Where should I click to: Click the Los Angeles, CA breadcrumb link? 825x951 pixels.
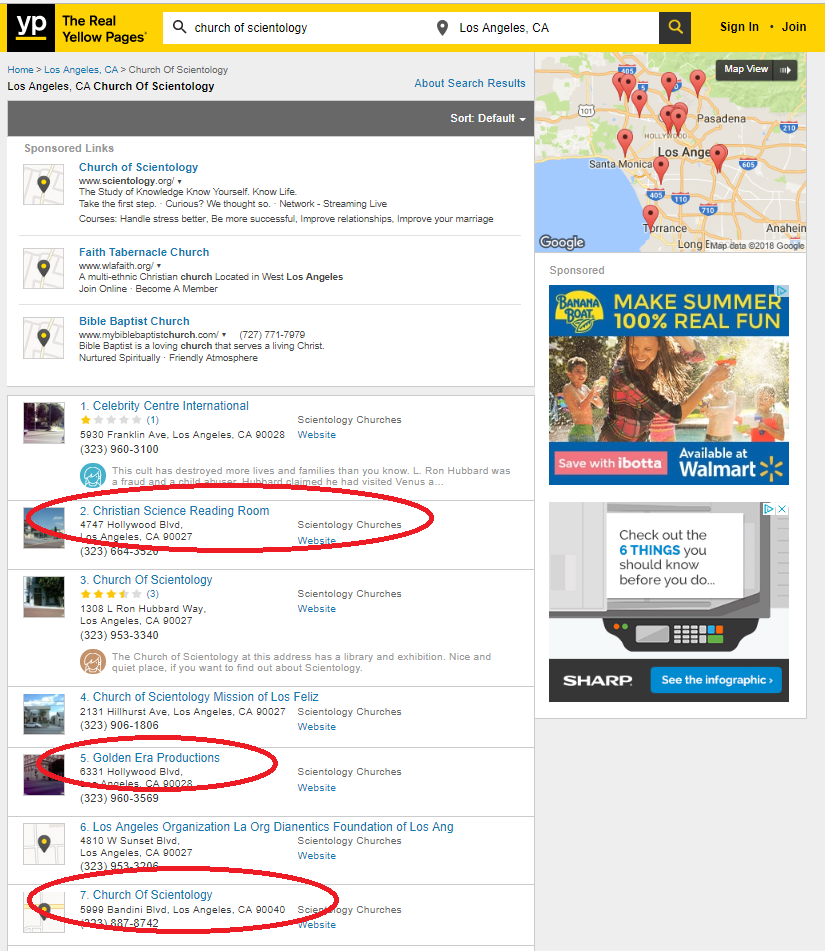(81, 70)
